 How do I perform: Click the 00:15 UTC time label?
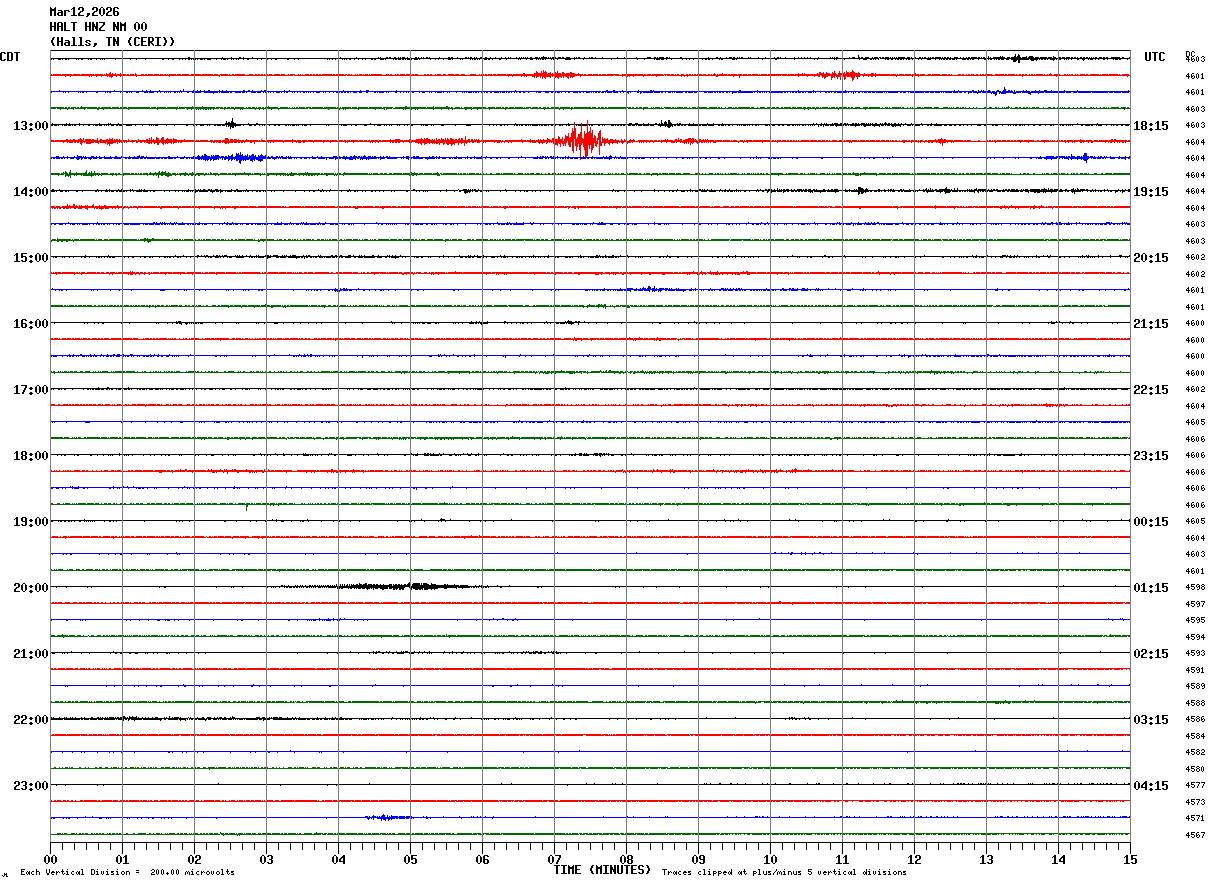[x=1151, y=522]
